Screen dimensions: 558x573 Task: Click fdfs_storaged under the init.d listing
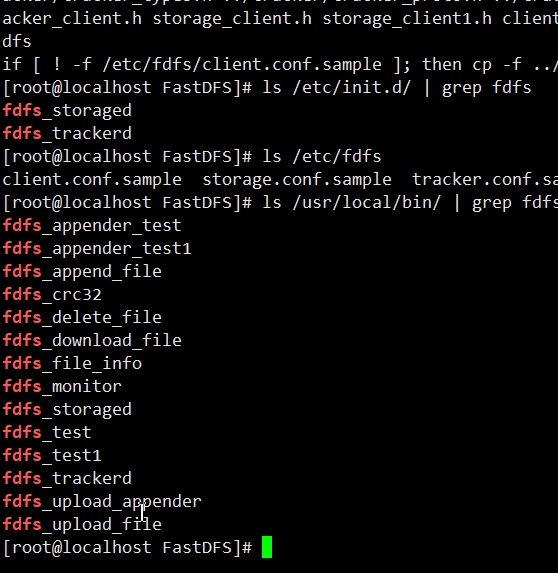point(67,110)
